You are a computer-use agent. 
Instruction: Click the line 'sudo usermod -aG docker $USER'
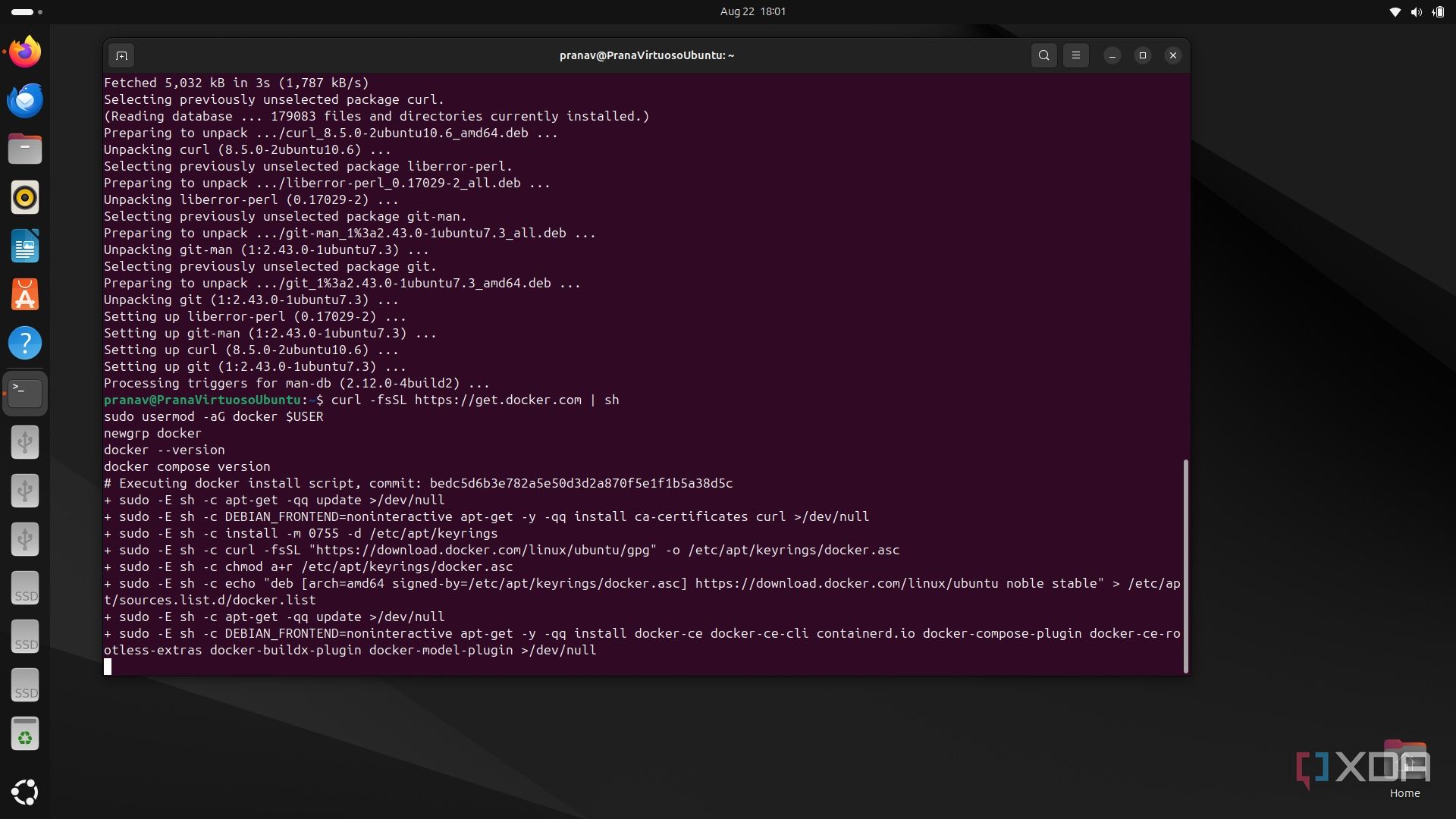214,416
